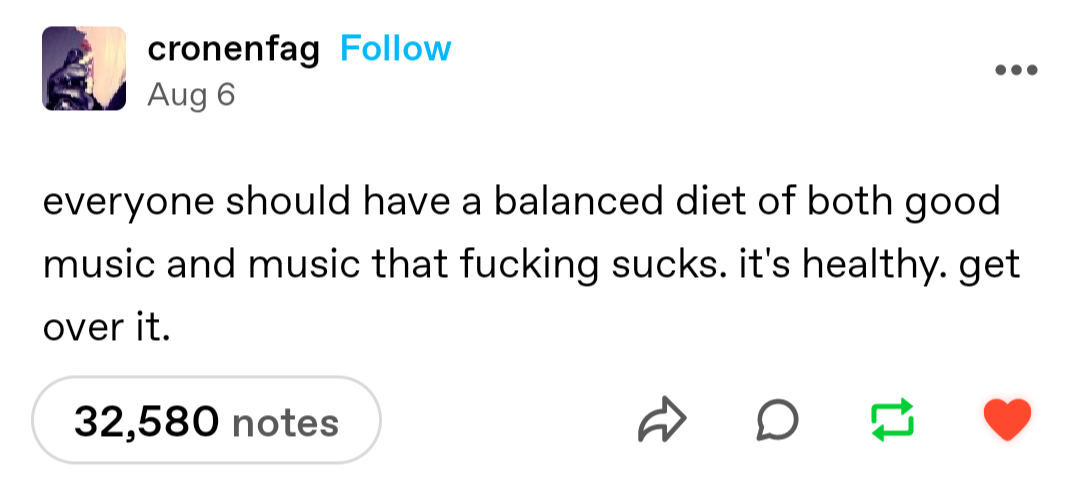Expand the meatball menu beside the post header
This screenshot has width=1080, height=478.
(x=1017, y=70)
